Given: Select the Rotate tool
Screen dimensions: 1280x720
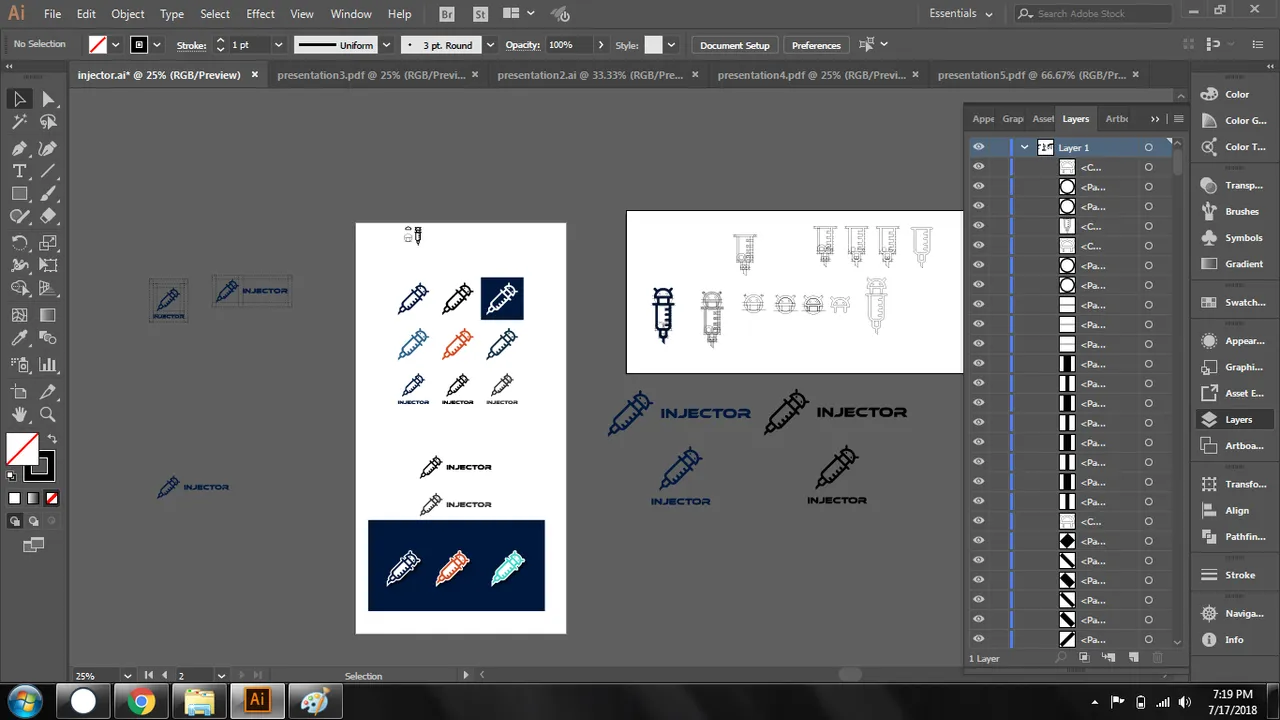Looking at the screenshot, I should (x=19, y=243).
